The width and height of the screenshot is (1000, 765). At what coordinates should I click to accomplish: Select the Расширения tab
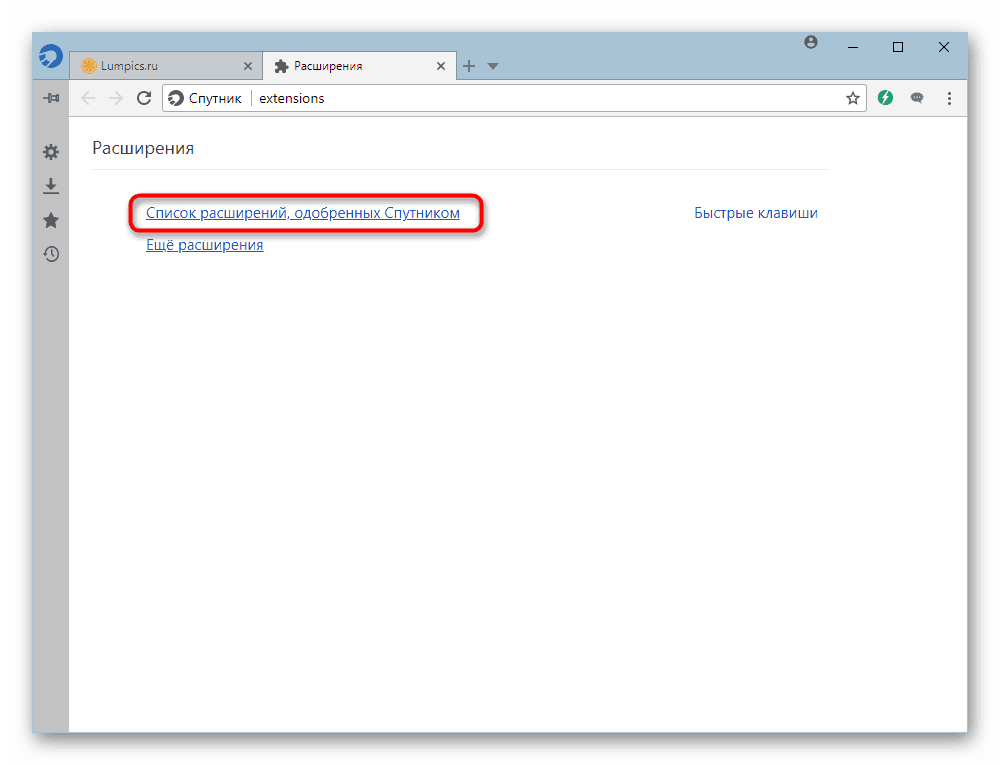[x=359, y=66]
